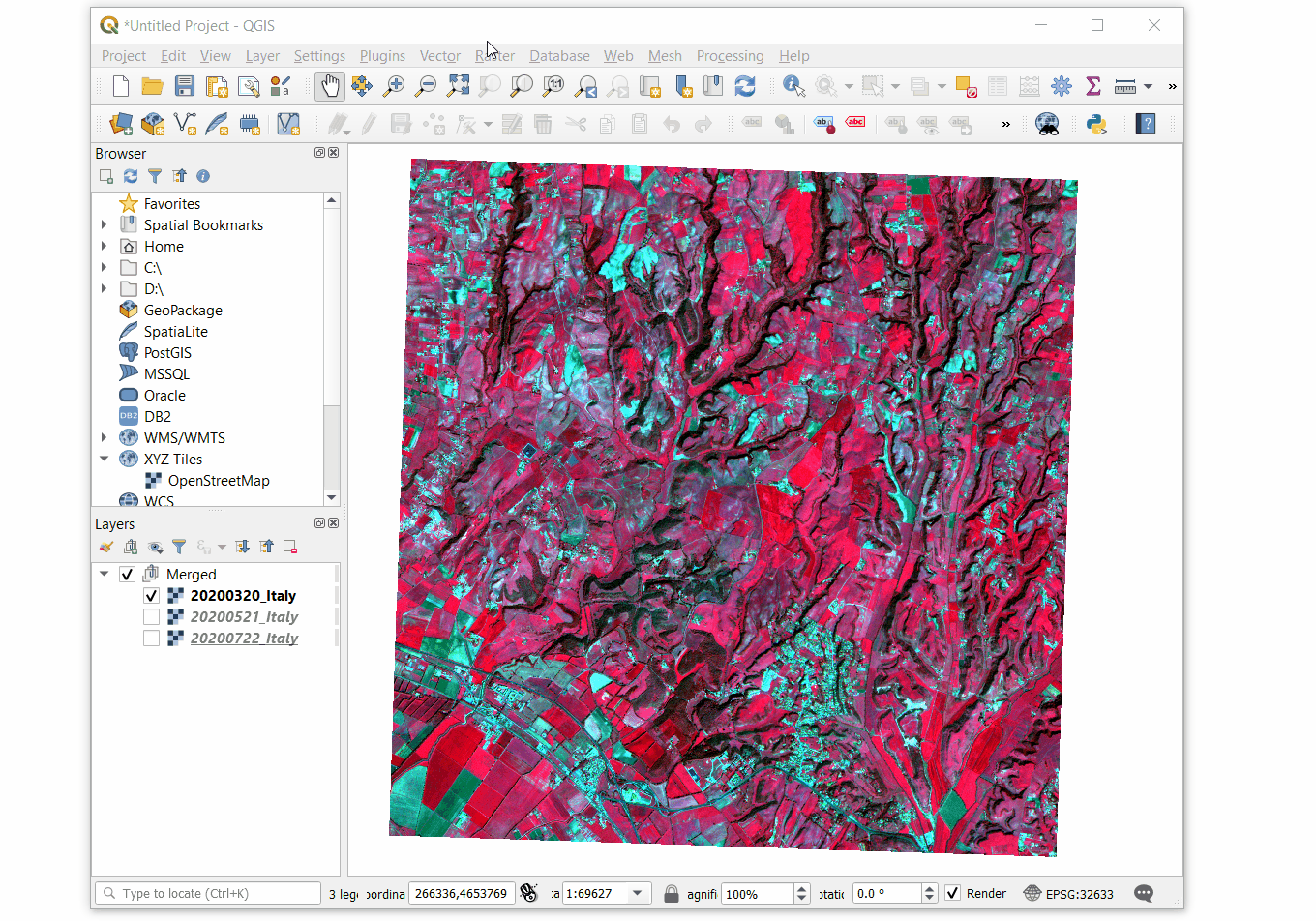The height and width of the screenshot is (921, 1316).
Task: Click the Type to locate search field
Action: click(x=208, y=894)
